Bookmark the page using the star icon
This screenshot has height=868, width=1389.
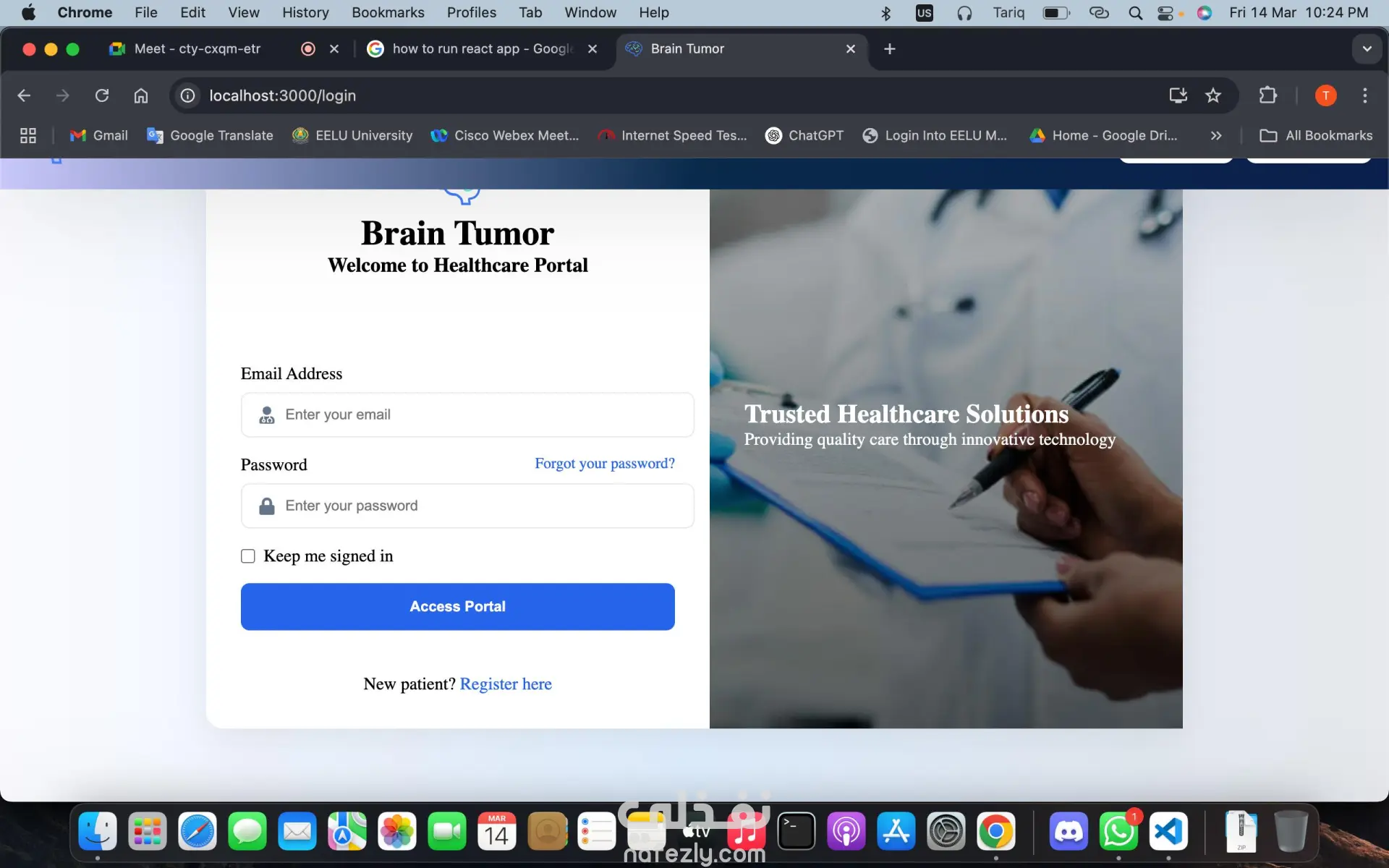[1213, 95]
